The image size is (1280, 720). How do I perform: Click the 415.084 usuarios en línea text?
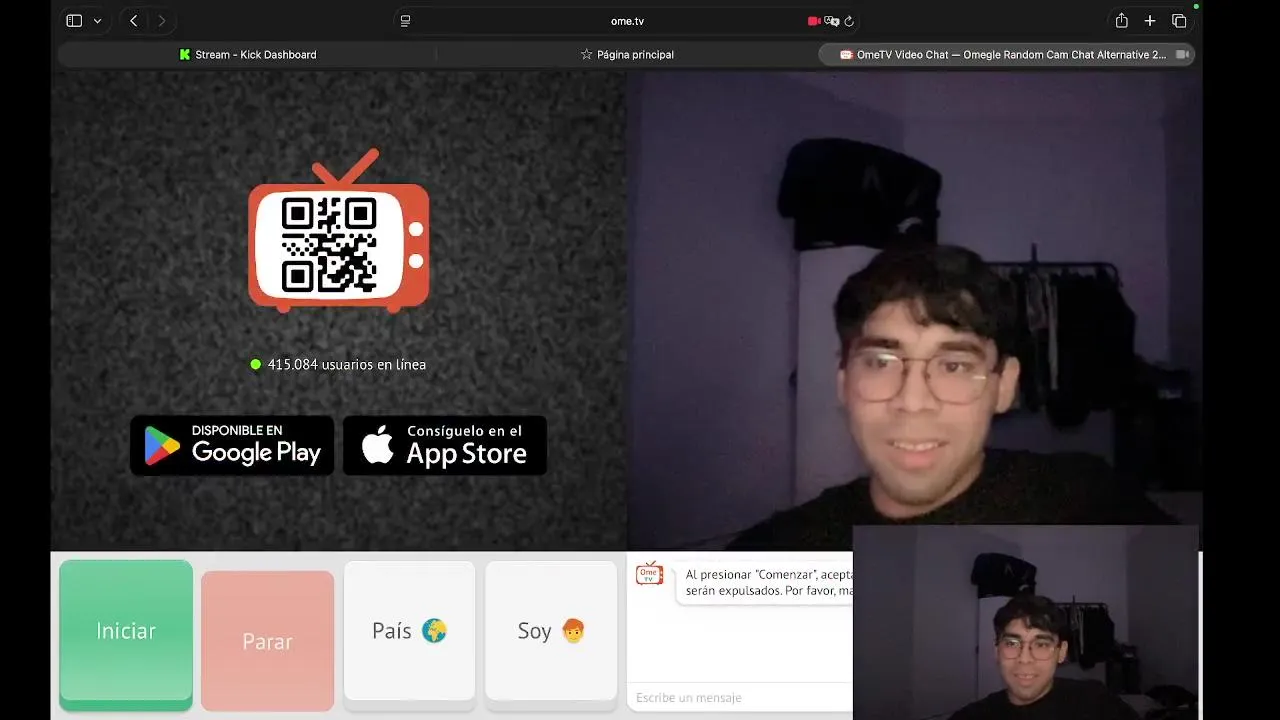(346, 365)
